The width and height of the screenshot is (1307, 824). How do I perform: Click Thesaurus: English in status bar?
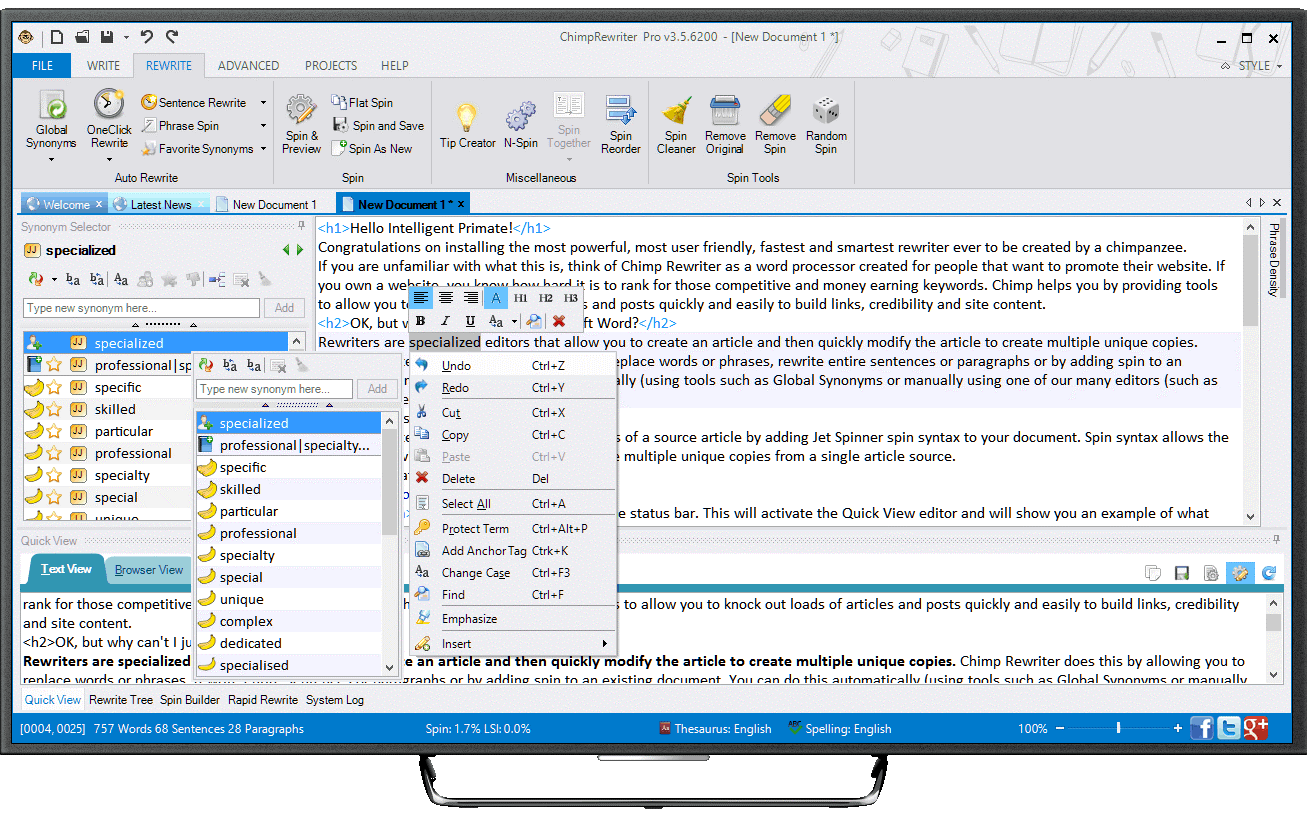click(714, 728)
